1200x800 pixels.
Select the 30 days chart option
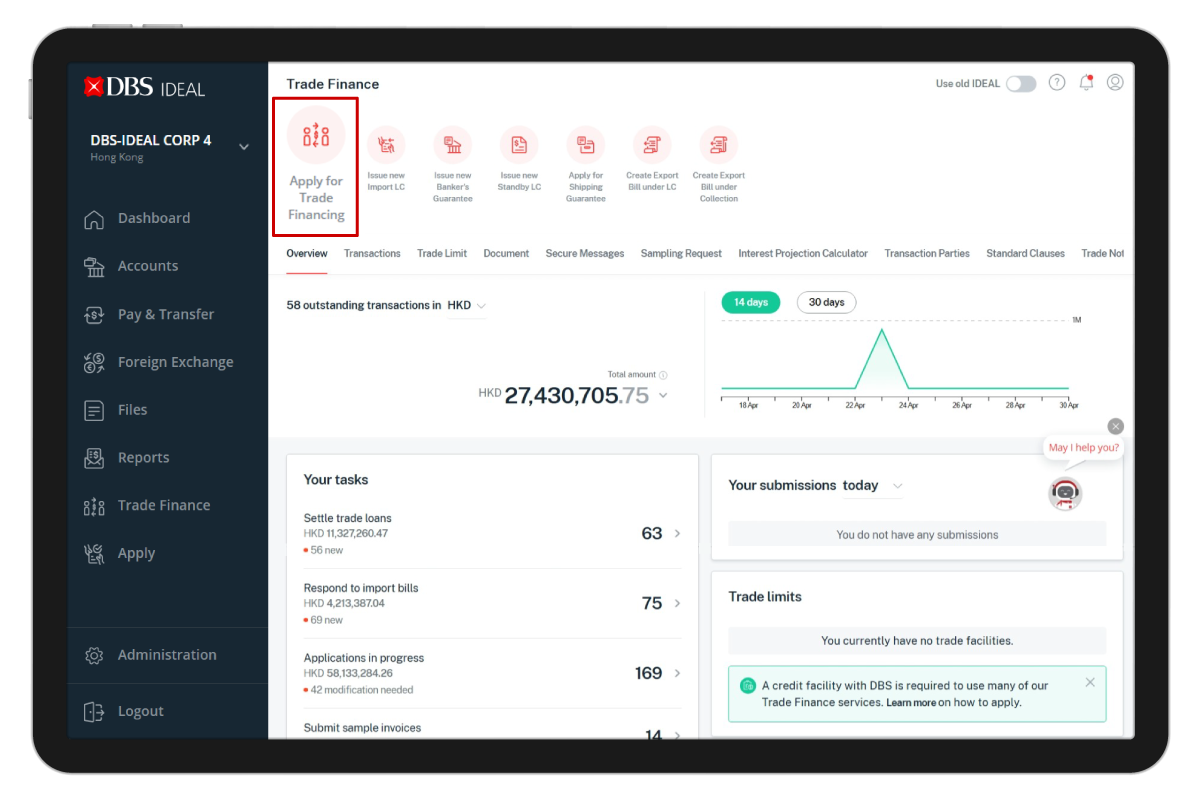826,301
